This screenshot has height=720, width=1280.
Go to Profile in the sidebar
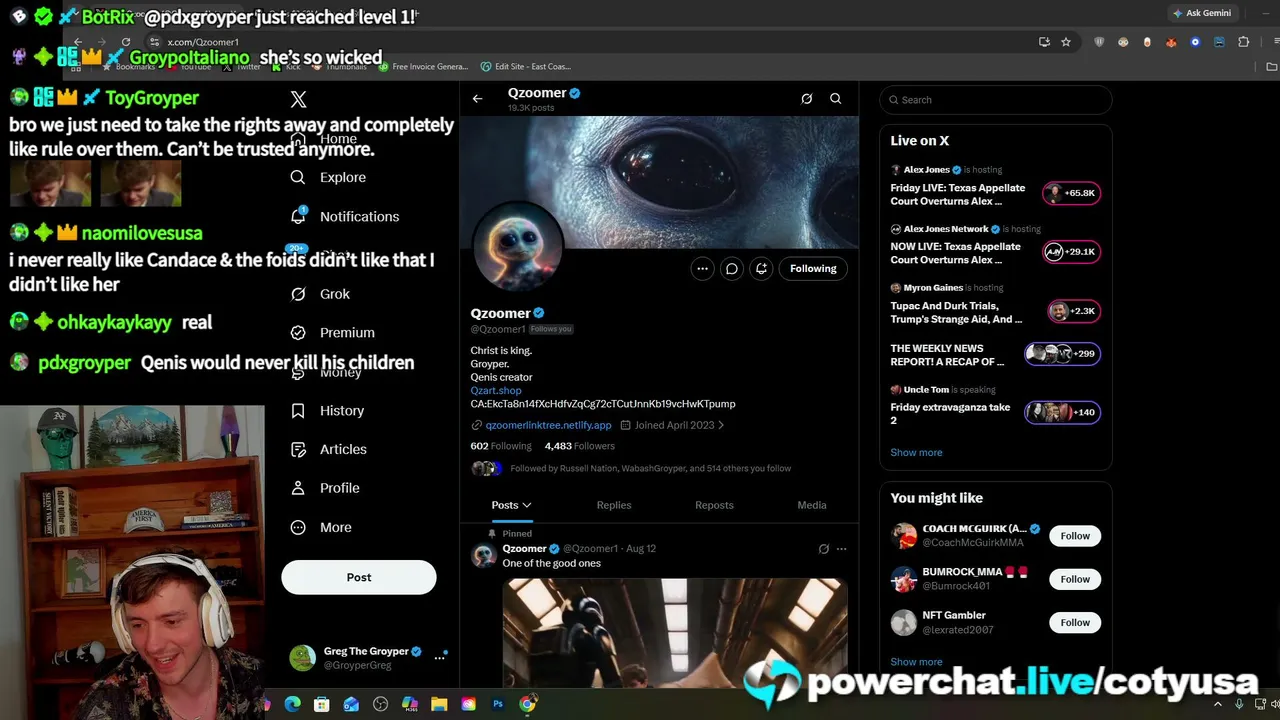point(325,488)
